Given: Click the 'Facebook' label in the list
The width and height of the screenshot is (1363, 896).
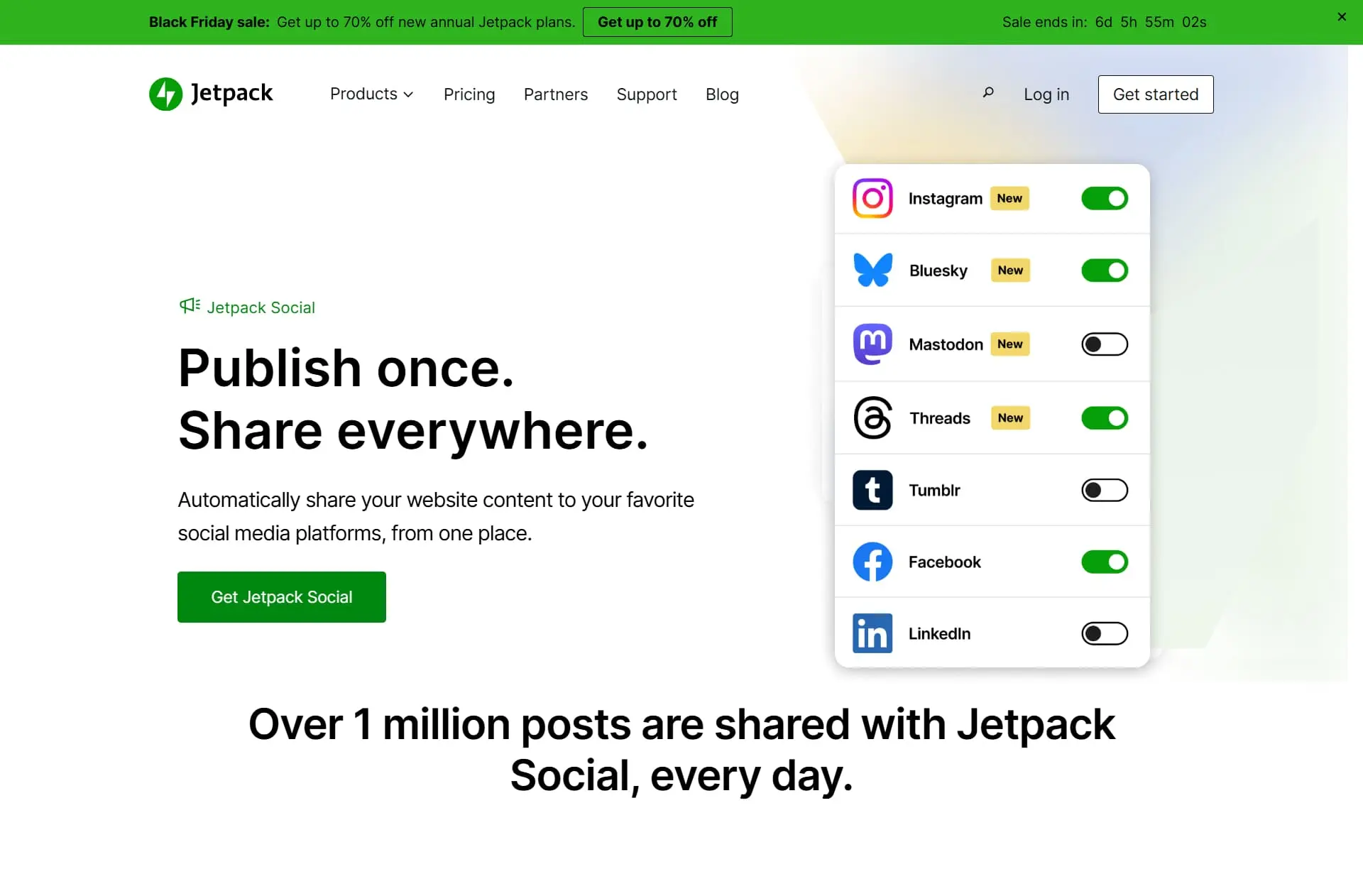Looking at the screenshot, I should click(944, 562).
